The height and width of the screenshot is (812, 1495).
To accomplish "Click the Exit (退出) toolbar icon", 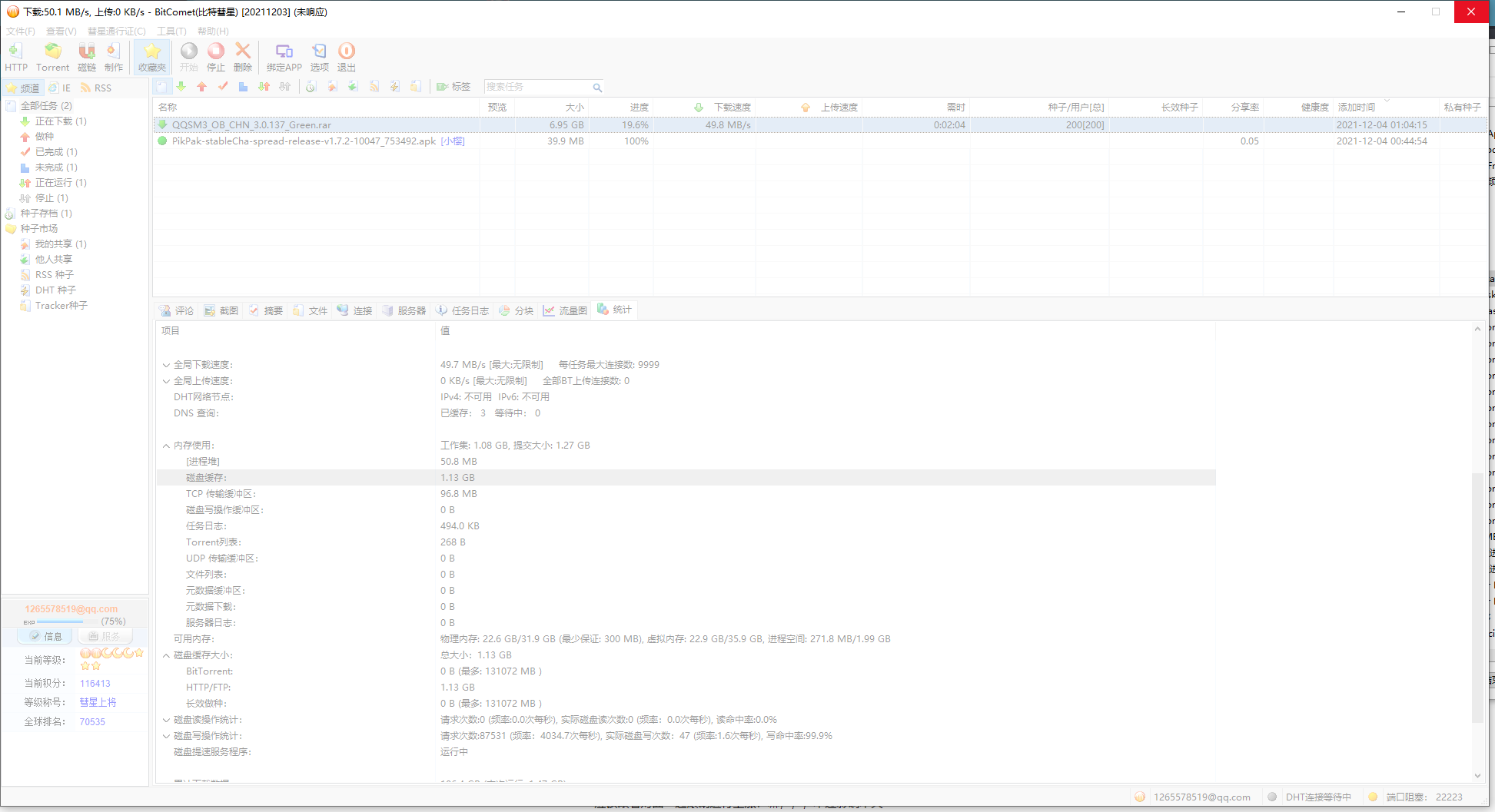I will pyautogui.click(x=347, y=57).
